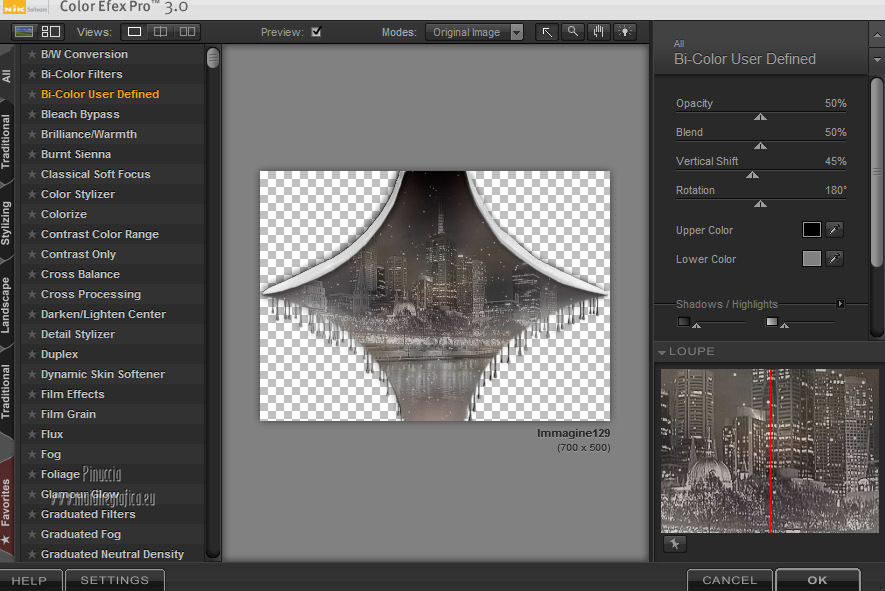Image resolution: width=885 pixels, height=591 pixels.
Task: Open the Landscape filter category tab
Action: click(7, 305)
